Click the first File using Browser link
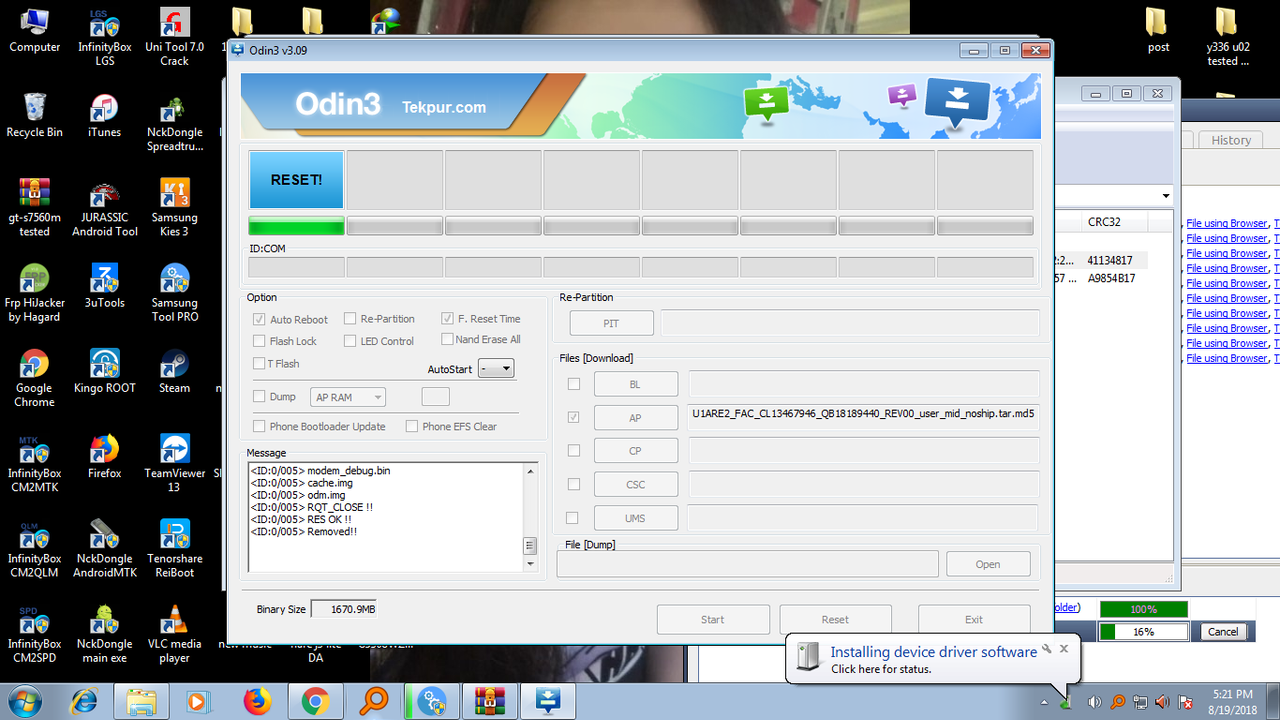Screen dimensions: 1280x720 [1227, 224]
